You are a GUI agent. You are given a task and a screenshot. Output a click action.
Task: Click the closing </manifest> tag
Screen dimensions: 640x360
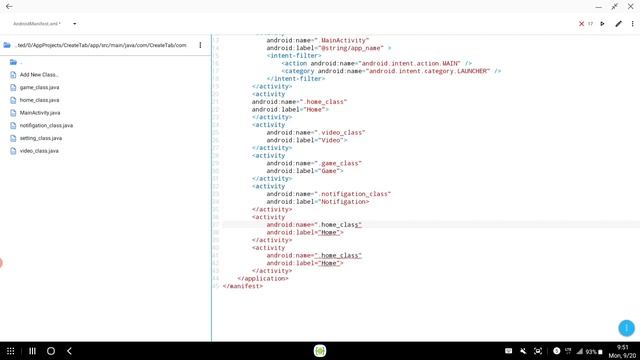tap(242, 286)
